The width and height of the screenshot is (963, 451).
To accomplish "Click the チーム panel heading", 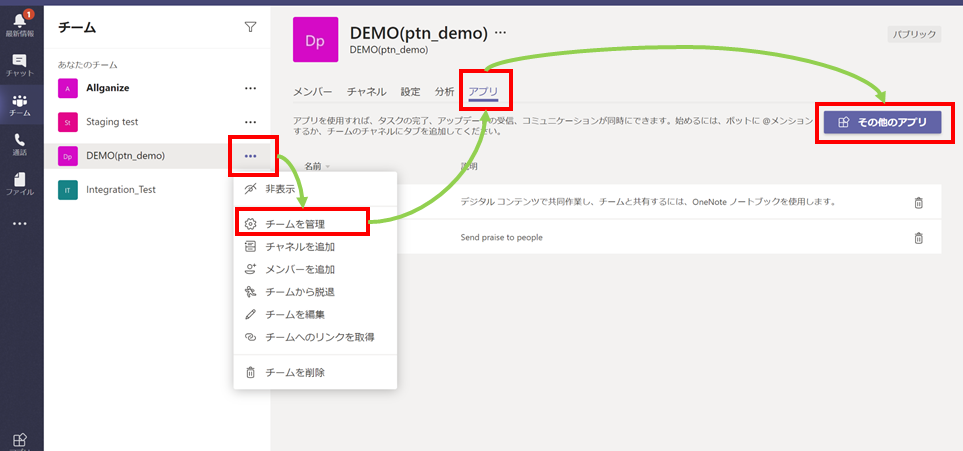I will tap(77, 27).
